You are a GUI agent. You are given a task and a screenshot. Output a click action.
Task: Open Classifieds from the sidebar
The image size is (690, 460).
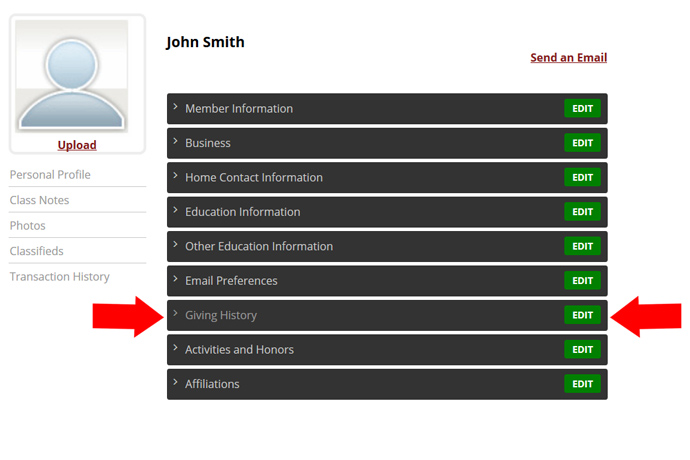(x=37, y=251)
